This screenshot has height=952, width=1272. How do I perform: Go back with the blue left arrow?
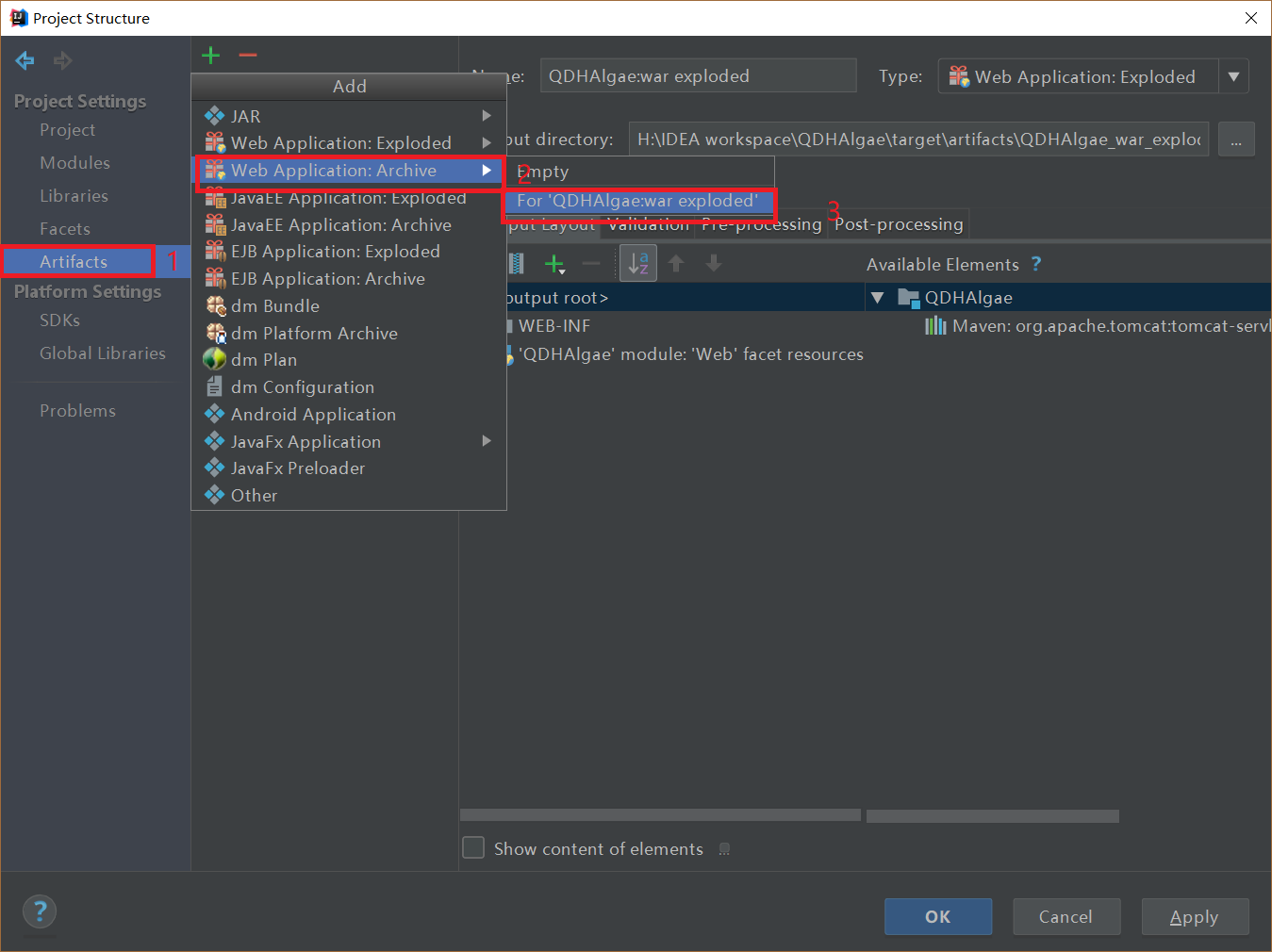pyautogui.click(x=25, y=61)
